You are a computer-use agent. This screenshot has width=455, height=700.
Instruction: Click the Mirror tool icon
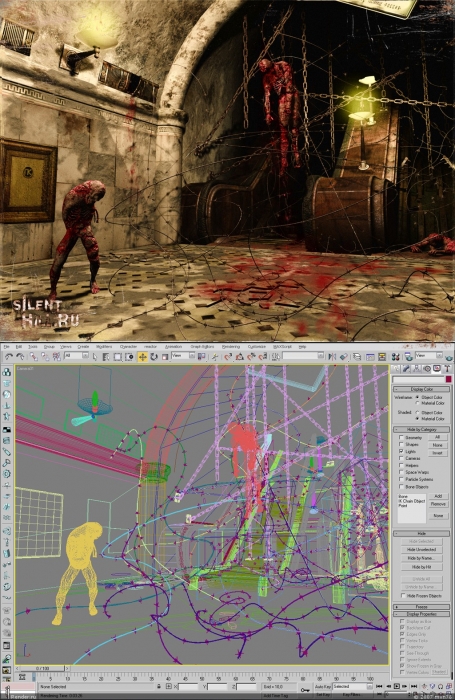[x=332, y=356]
